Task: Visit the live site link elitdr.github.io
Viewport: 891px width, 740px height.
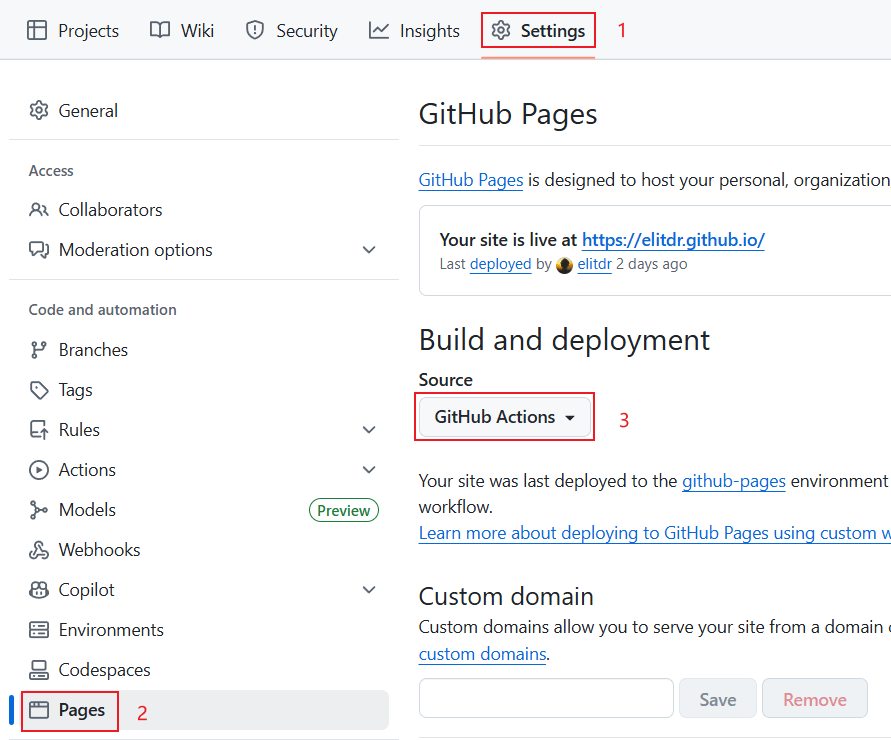Action: (672, 240)
